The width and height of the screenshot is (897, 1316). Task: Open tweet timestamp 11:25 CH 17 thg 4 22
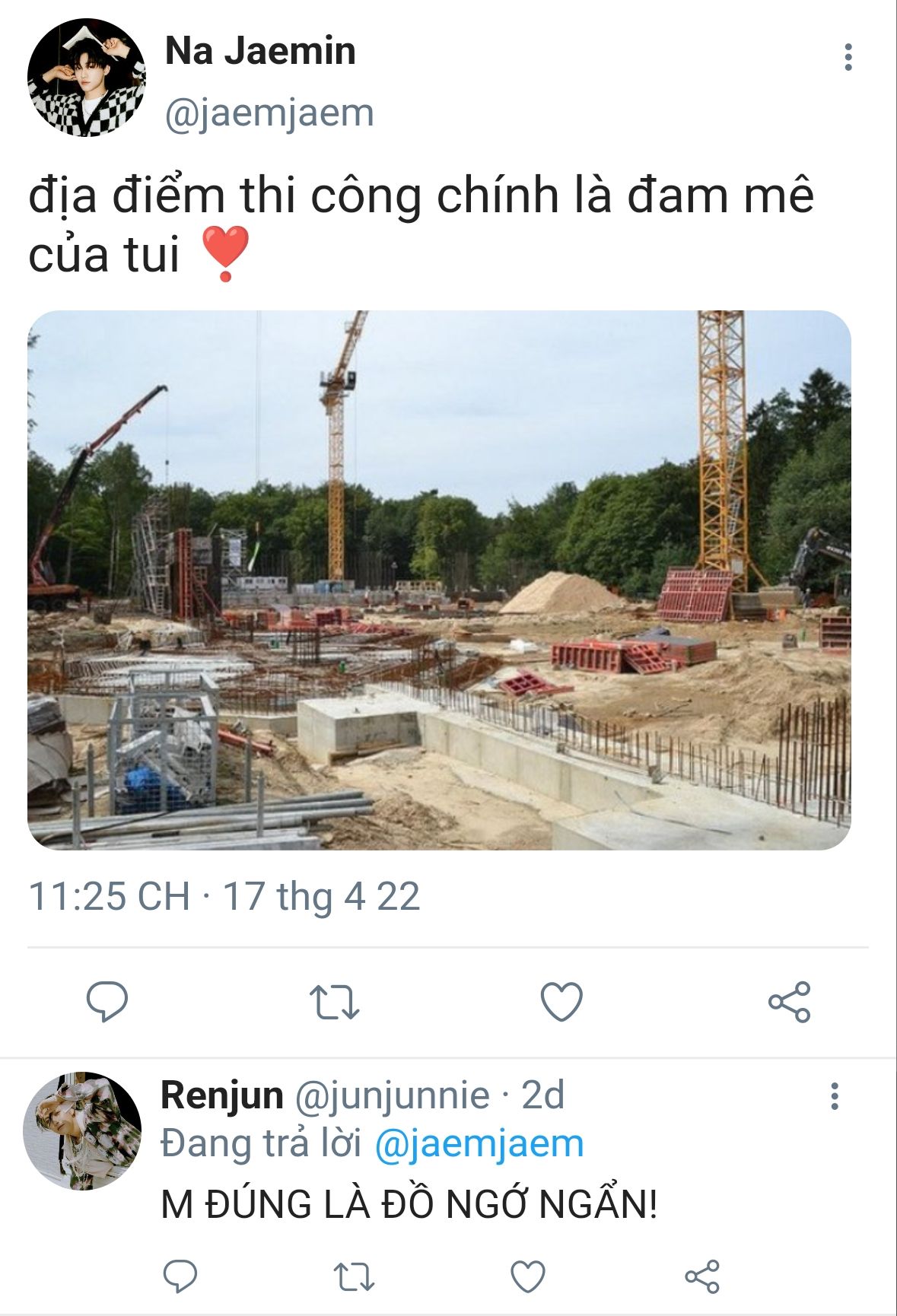[x=224, y=896]
